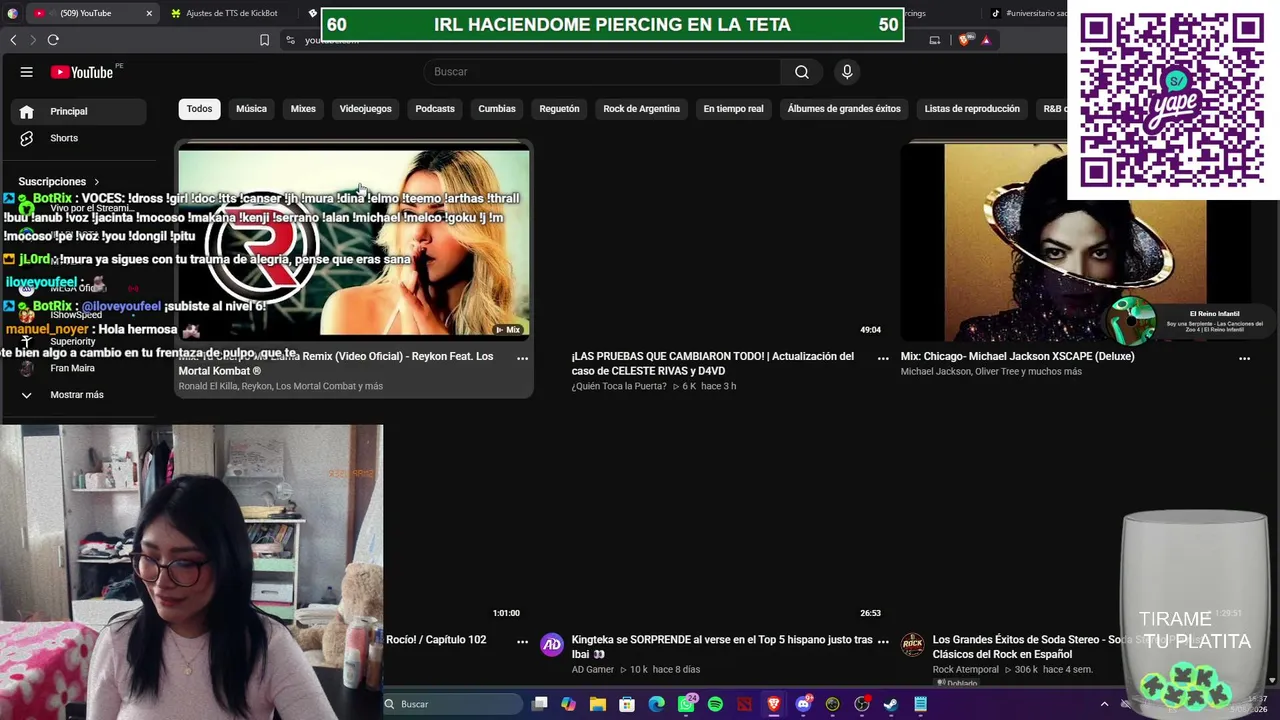Open the Celeste Rivas and D4VD video title

(x=712, y=363)
